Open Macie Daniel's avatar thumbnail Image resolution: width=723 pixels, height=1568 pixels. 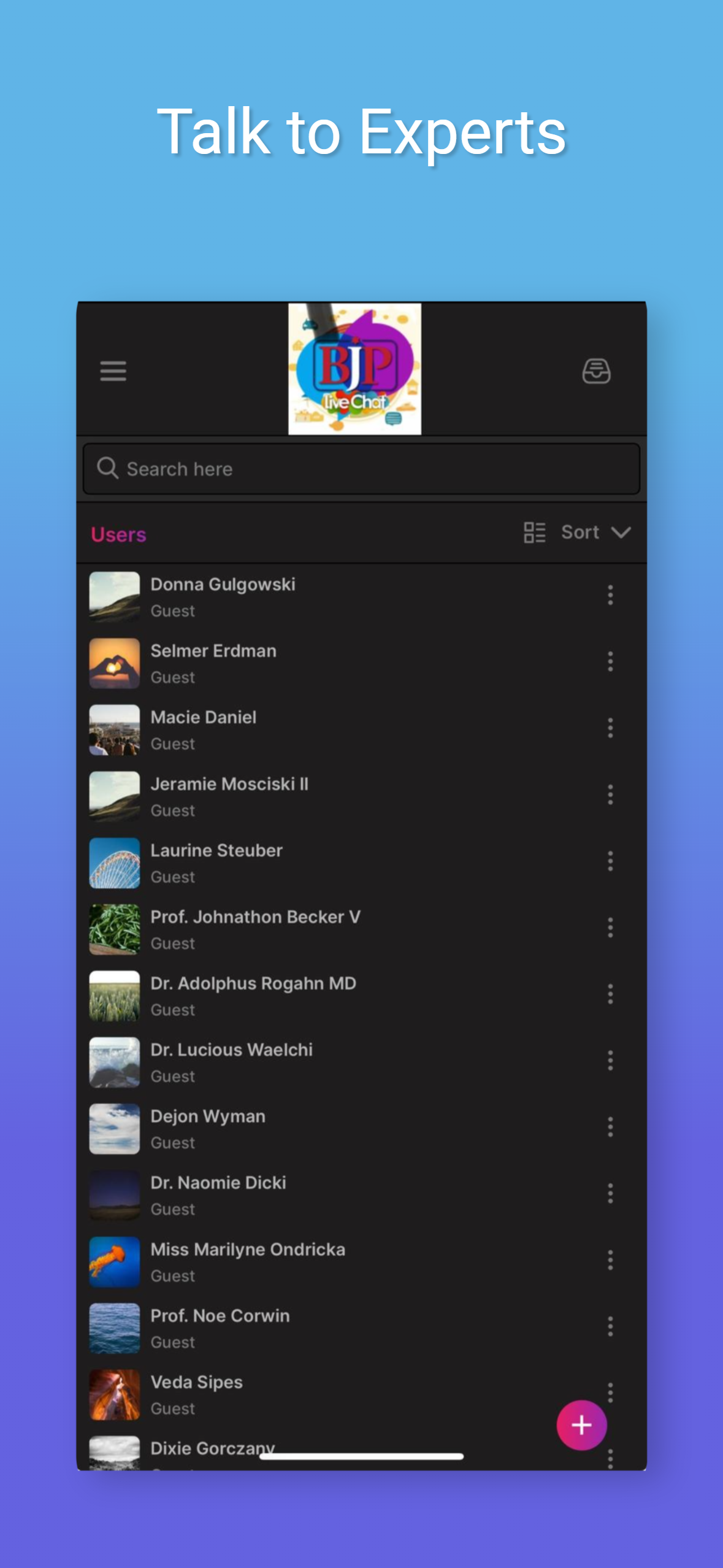115,730
